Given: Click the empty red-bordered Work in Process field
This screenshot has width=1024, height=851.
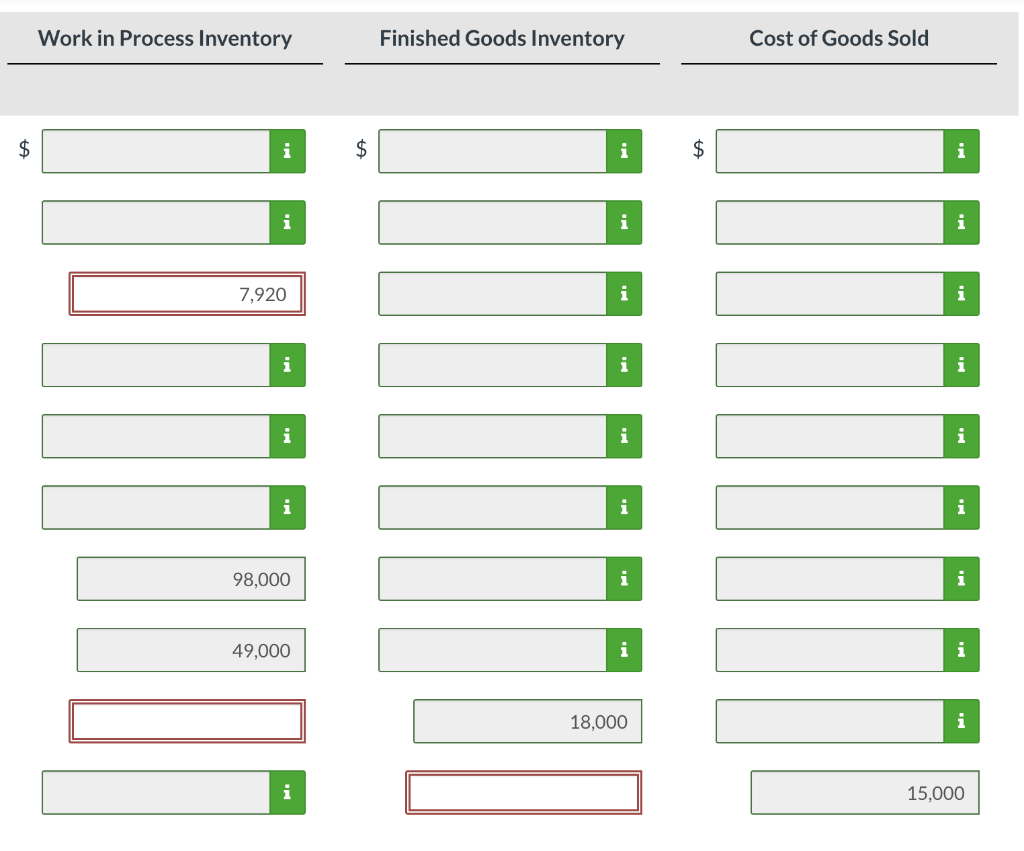Looking at the screenshot, I should pyautogui.click(x=186, y=720).
